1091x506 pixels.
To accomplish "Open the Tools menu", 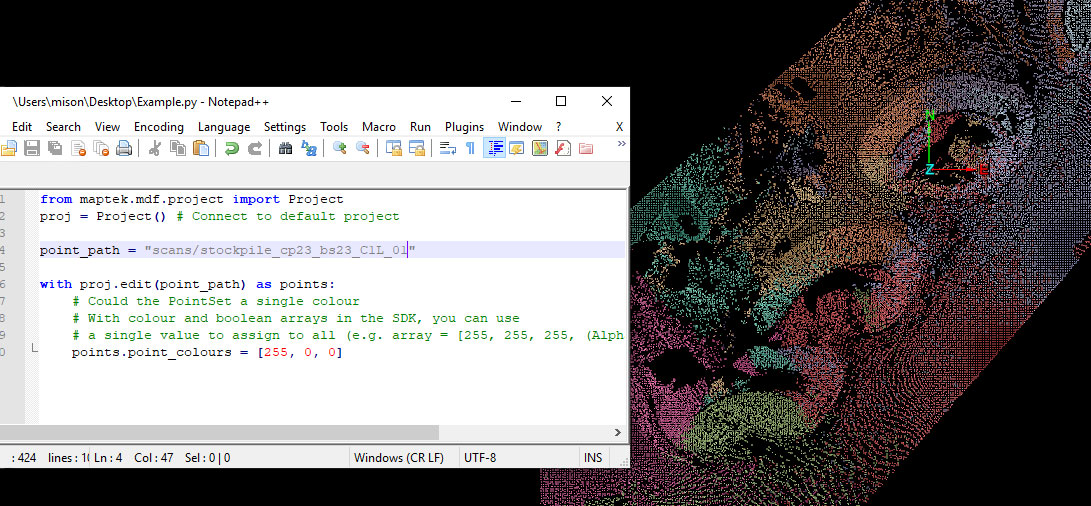I will tap(334, 127).
